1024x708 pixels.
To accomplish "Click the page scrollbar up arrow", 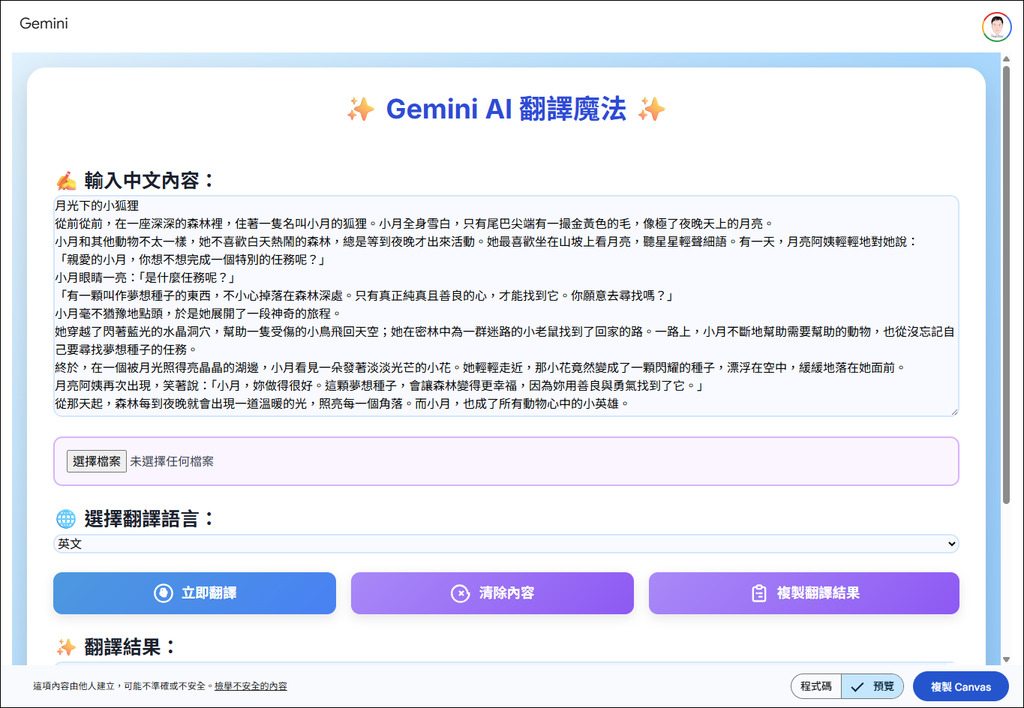I will [1006, 59].
